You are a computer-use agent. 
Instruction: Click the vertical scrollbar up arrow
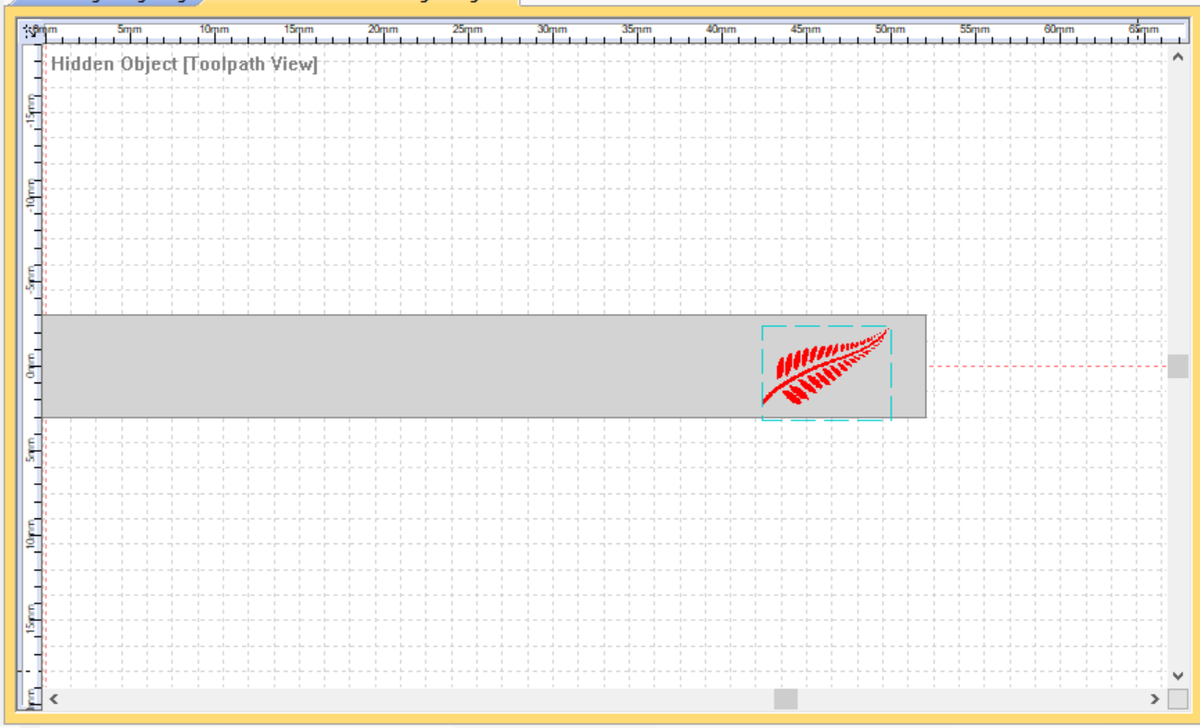pyautogui.click(x=1177, y=58)
